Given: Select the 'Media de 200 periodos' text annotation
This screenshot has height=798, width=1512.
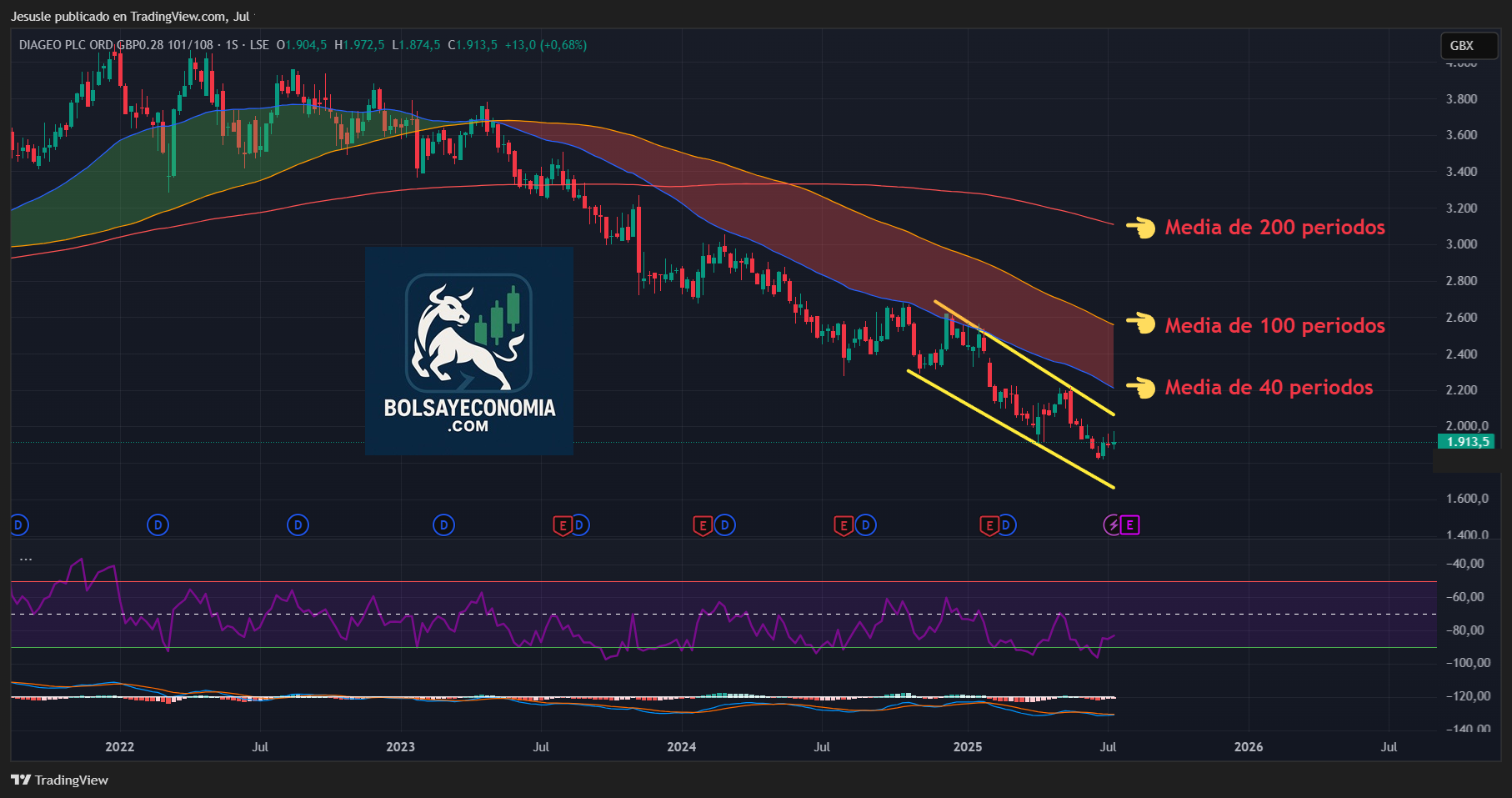Looking at the screenshot, I should point(1274,227).
